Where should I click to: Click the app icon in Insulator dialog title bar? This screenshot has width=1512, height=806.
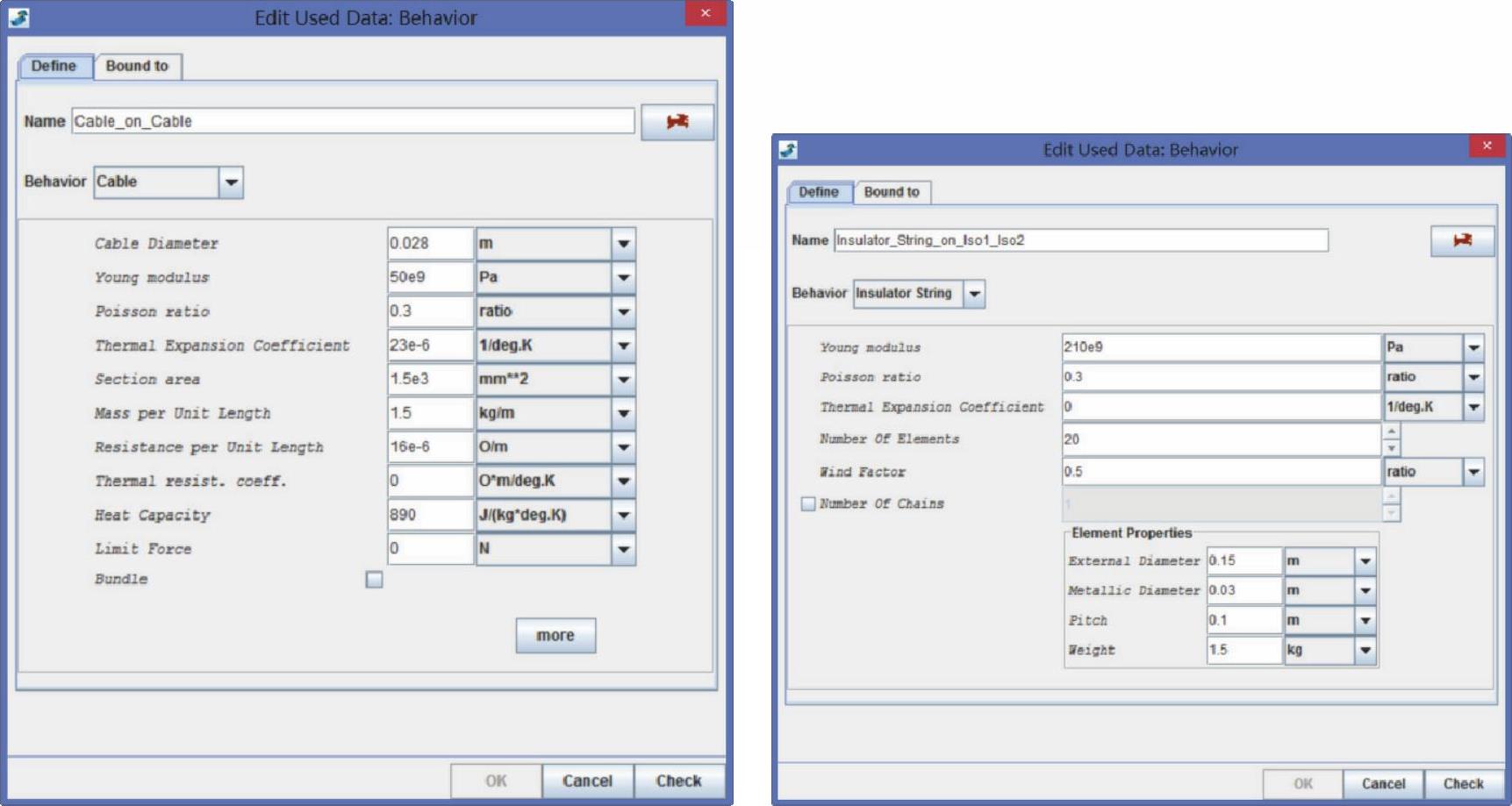point(788,150)
